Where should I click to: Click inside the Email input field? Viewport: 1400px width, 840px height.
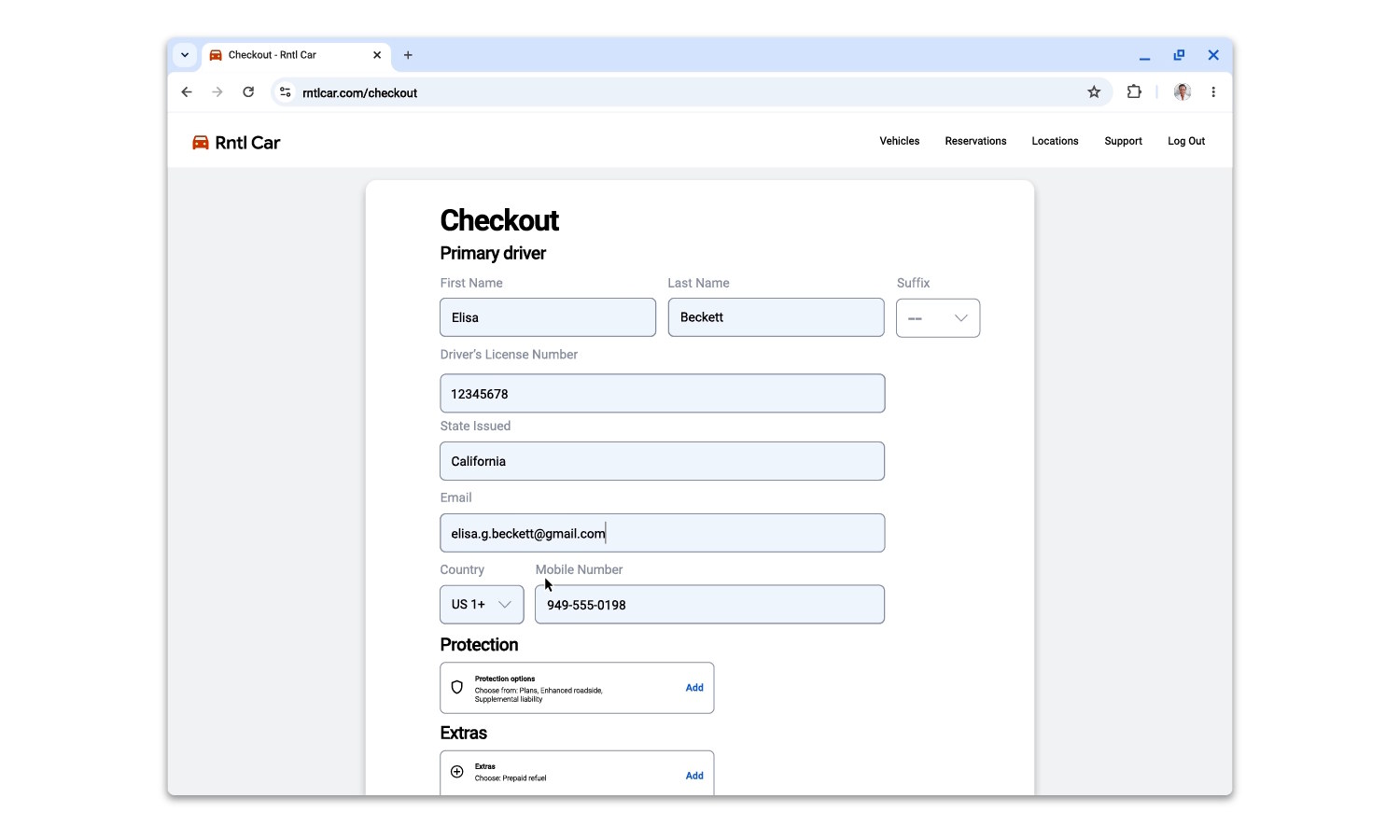point(662,532)
